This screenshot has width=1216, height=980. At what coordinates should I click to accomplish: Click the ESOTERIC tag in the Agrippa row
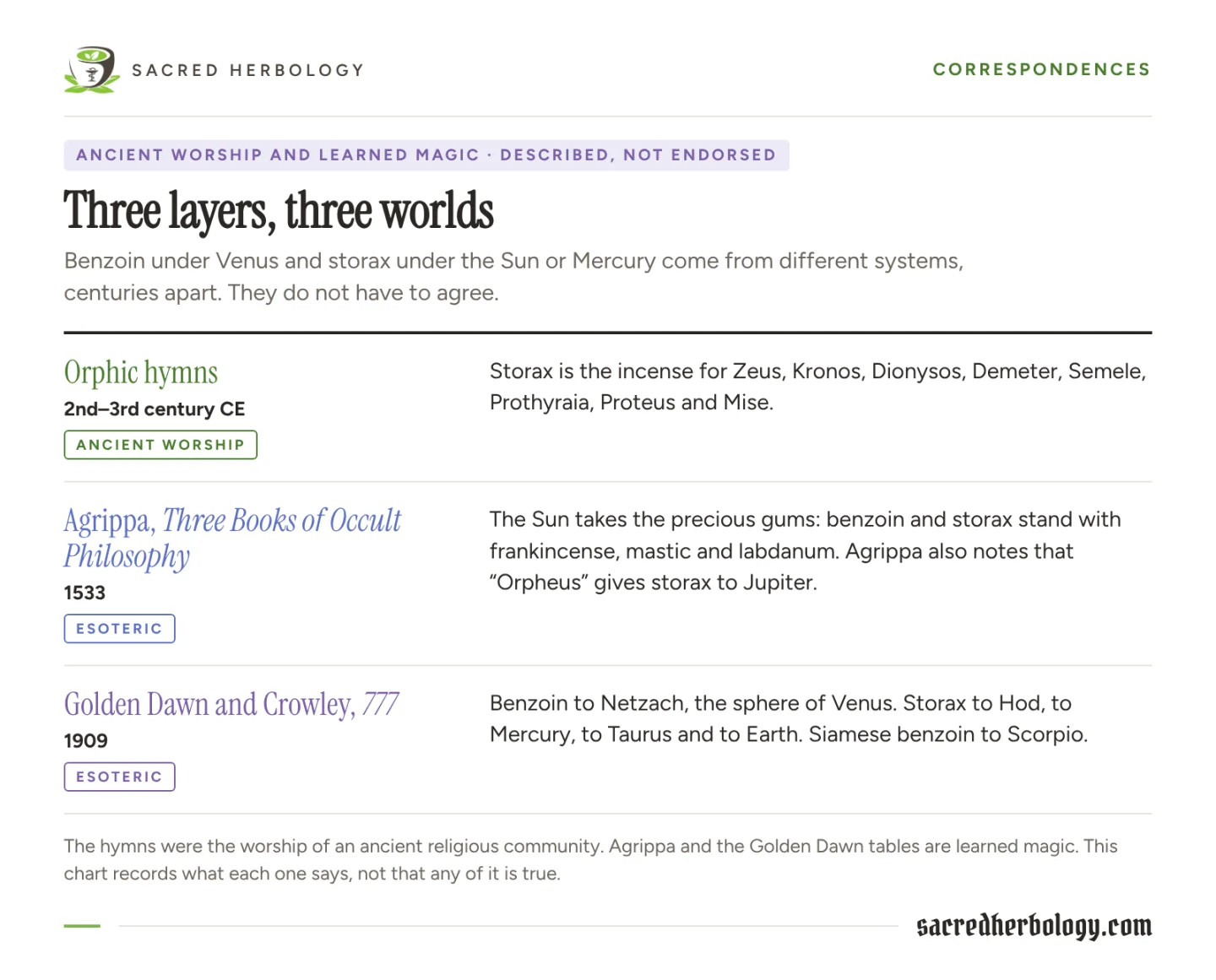pos(120,629)
